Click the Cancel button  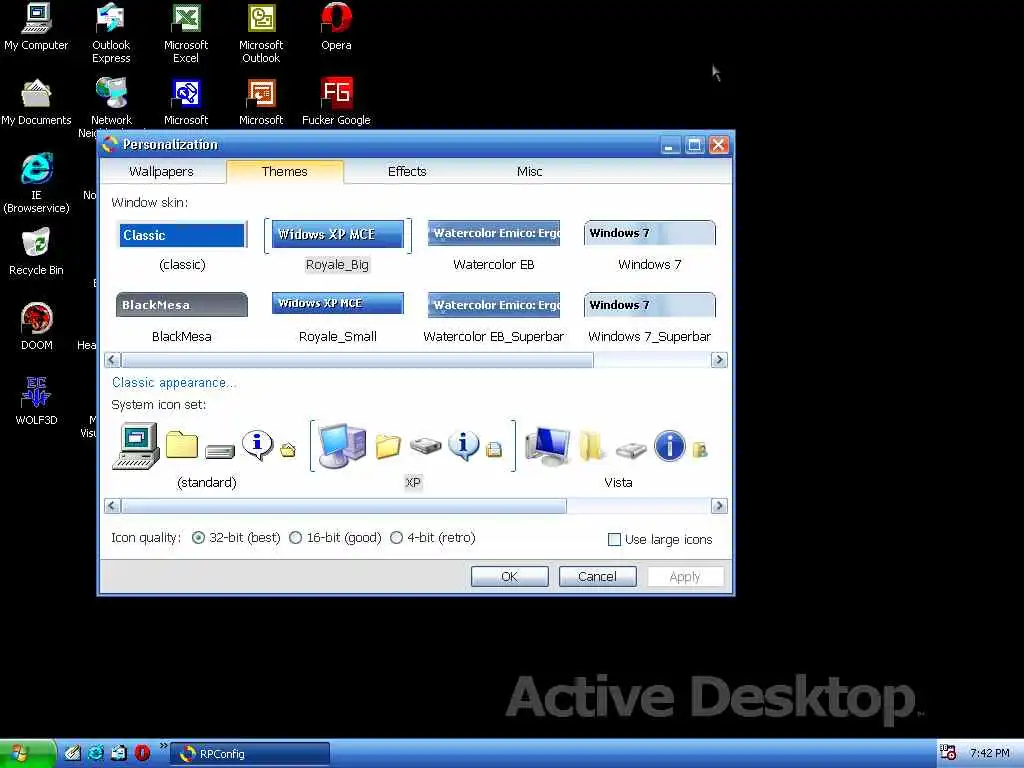[x=597, y=577]
